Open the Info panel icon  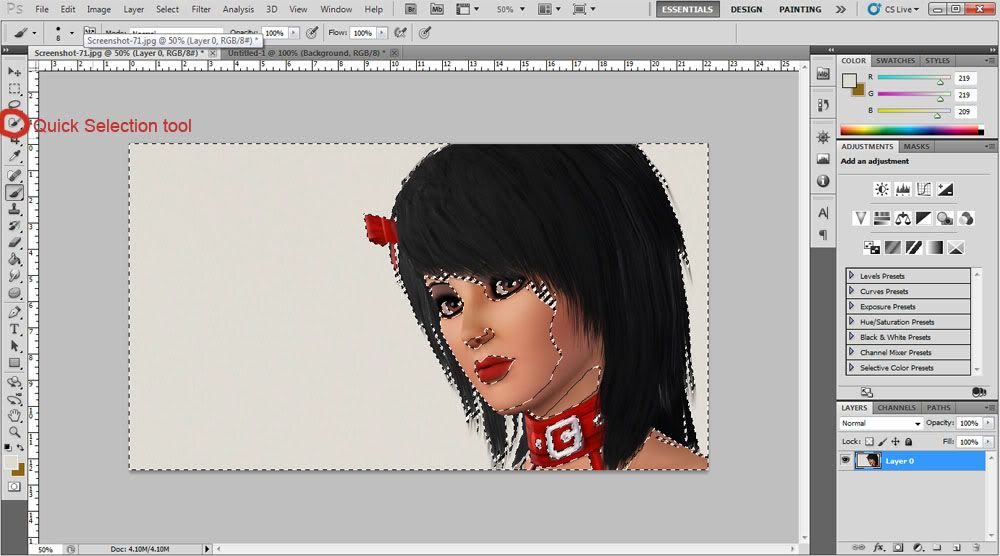pos(823,181)
